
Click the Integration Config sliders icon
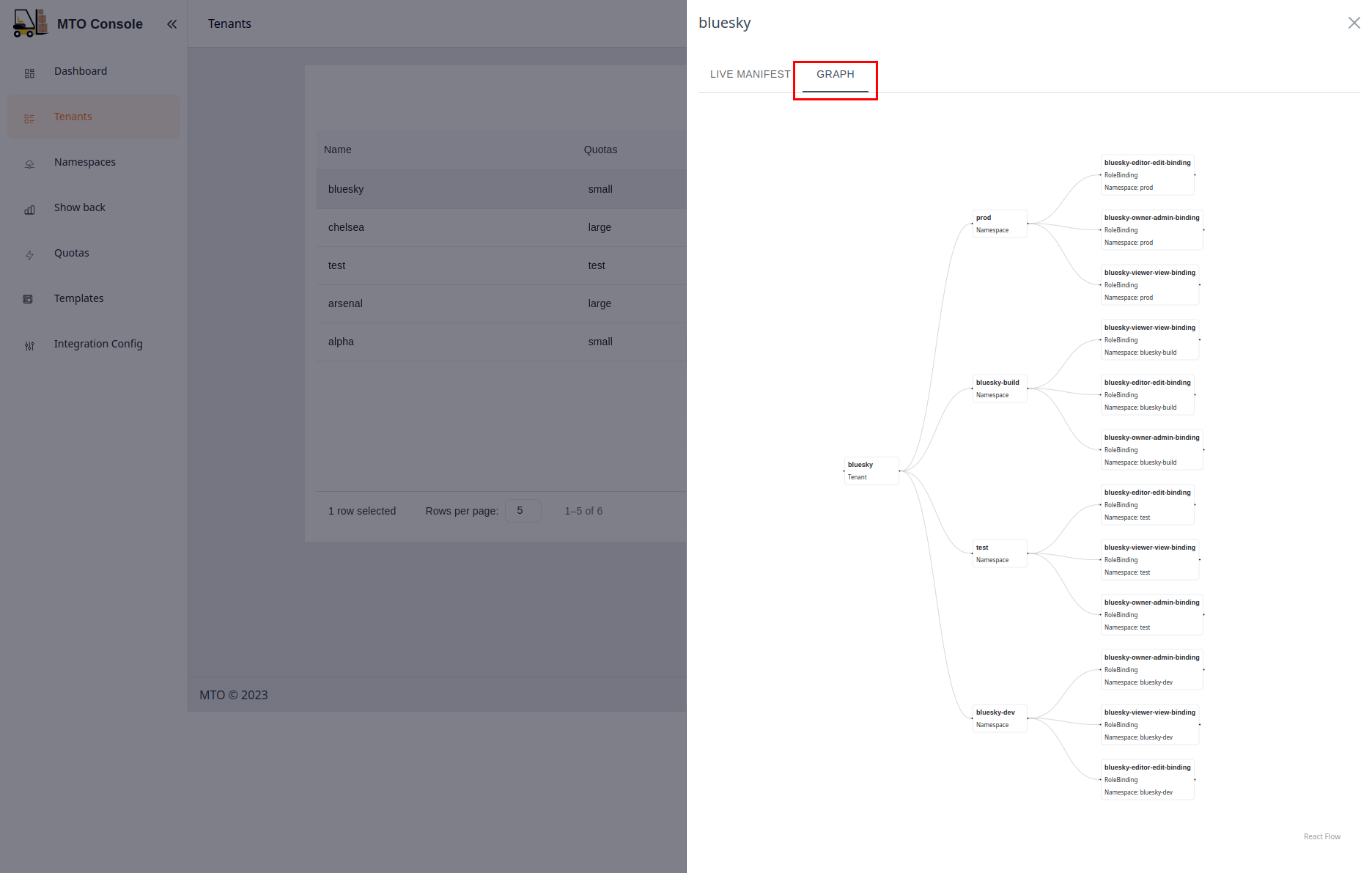[29, 345]
